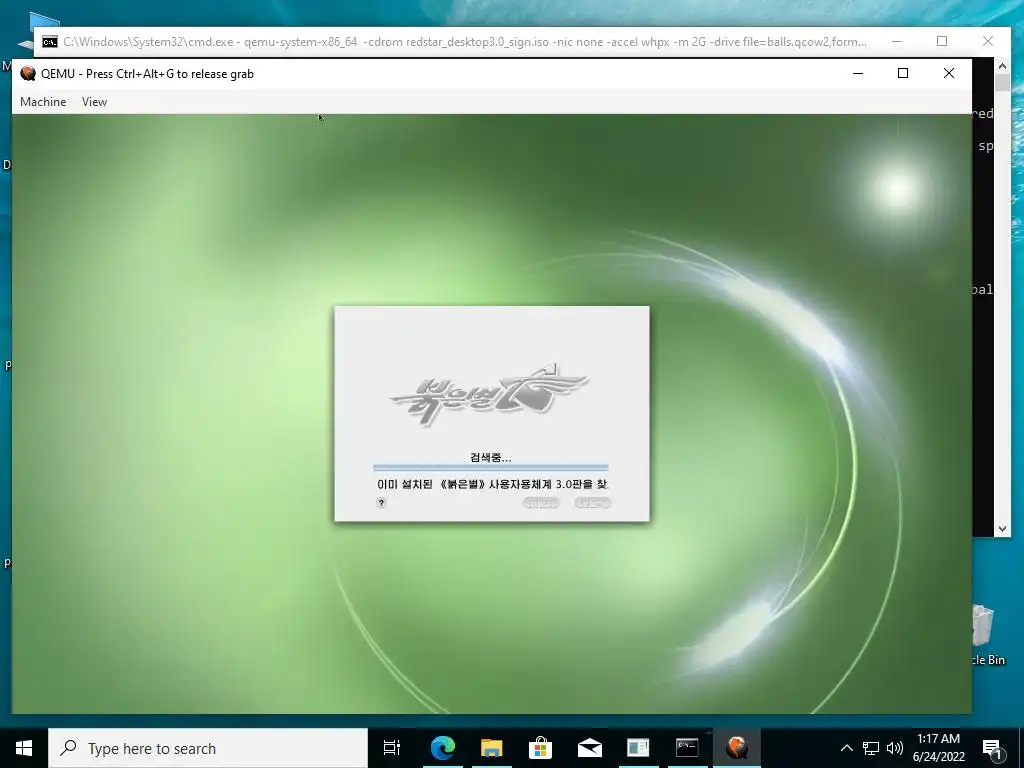Open the Machine menu in QEMU
The height and width of the screenshot is (768, 1024).
point(43,102)
